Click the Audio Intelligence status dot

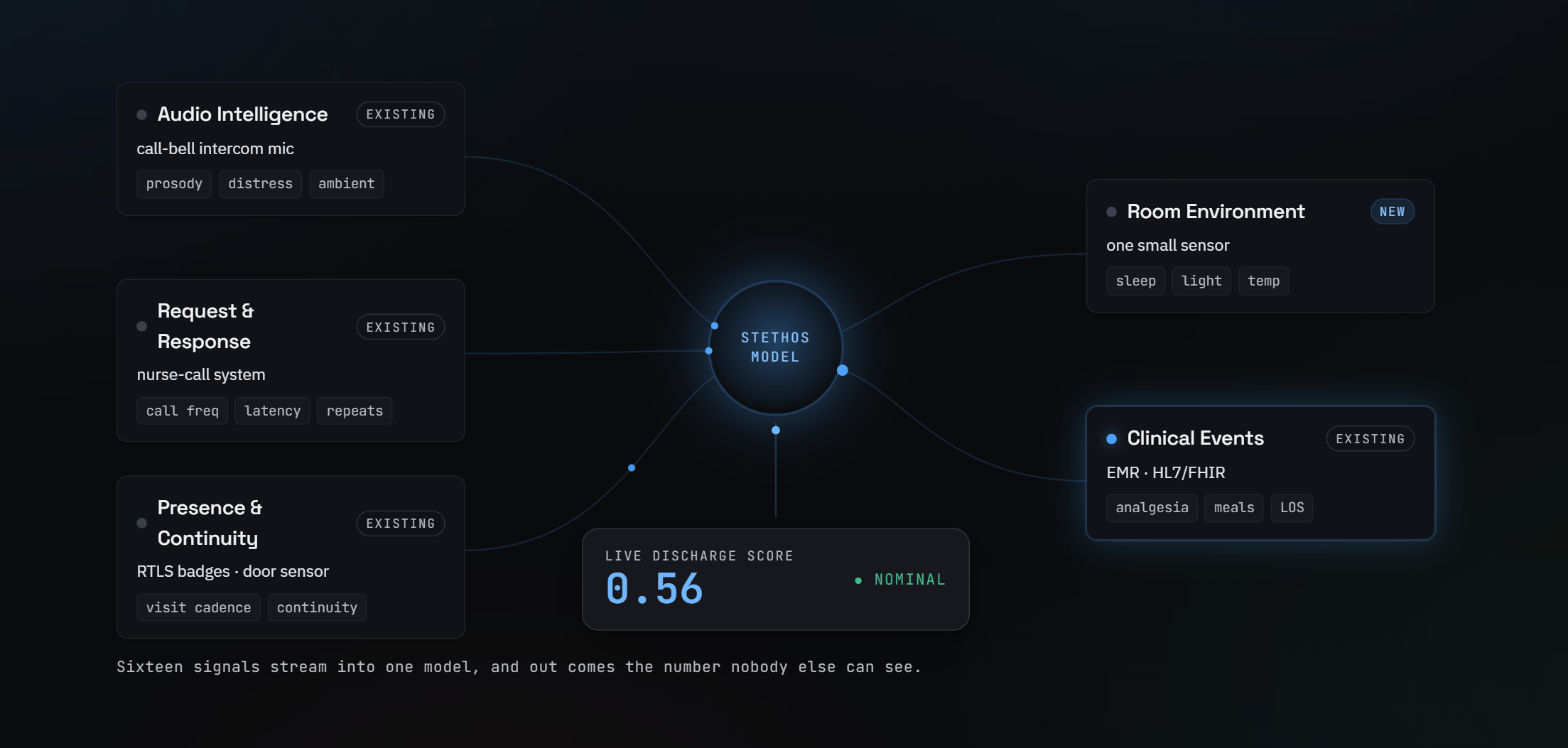click(142, 114)
